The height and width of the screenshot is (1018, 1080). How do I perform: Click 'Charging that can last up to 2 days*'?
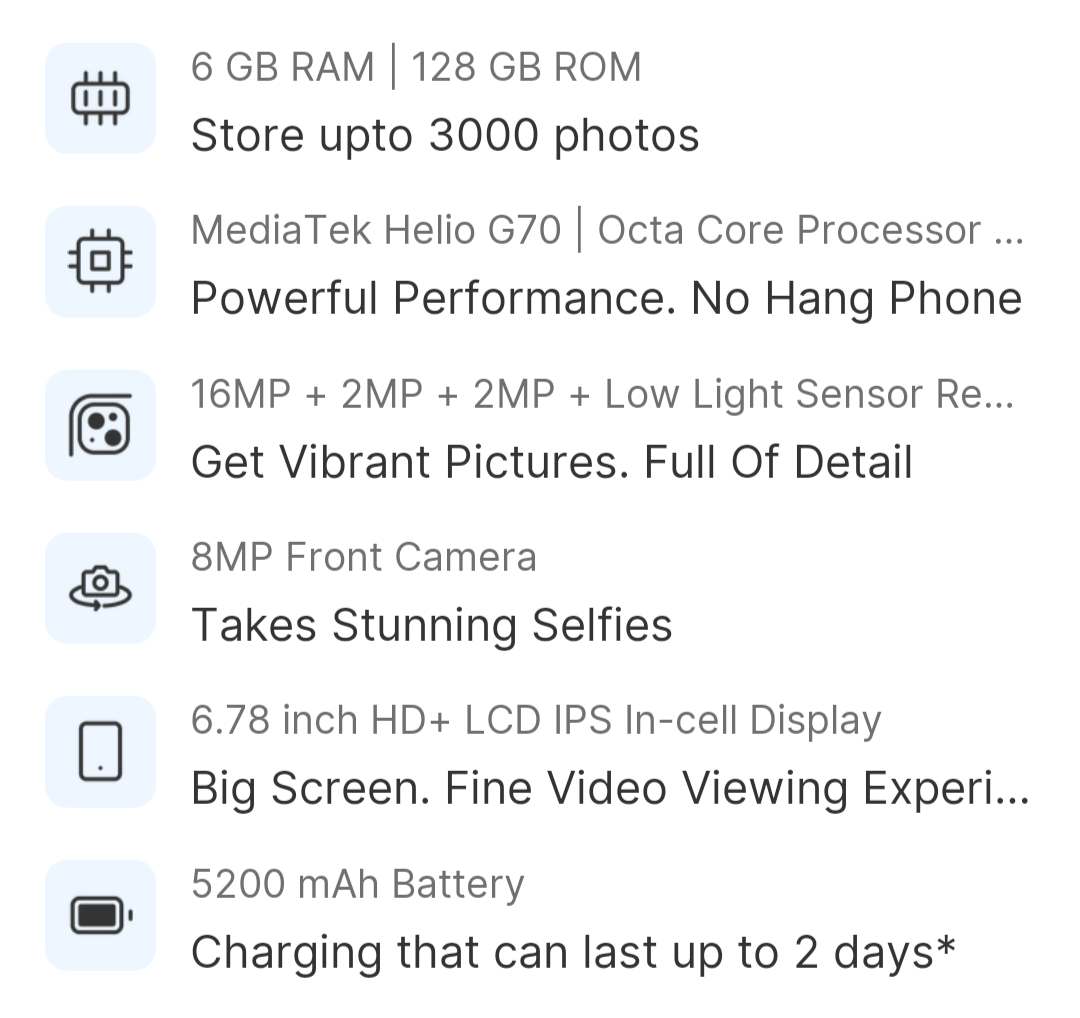[573, 952]
